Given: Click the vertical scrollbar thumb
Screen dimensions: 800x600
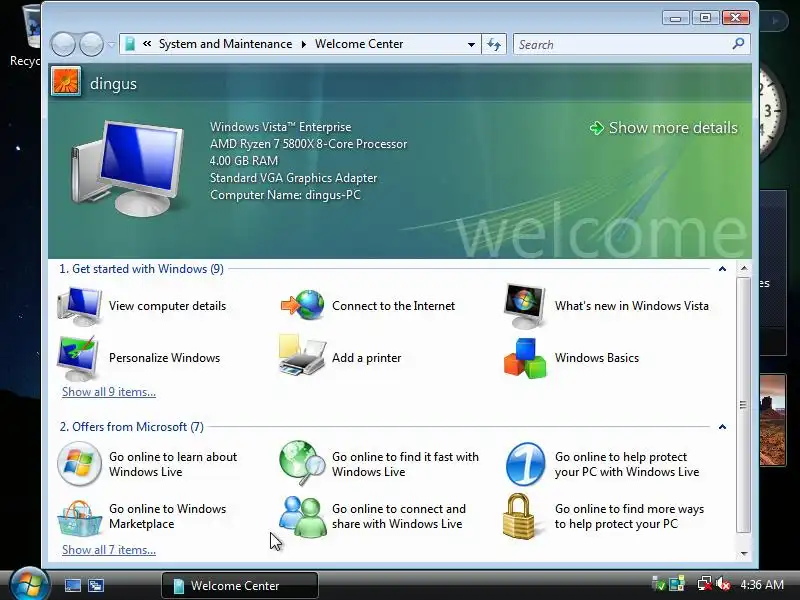Looking at the screenshot, I should (744, 405).
